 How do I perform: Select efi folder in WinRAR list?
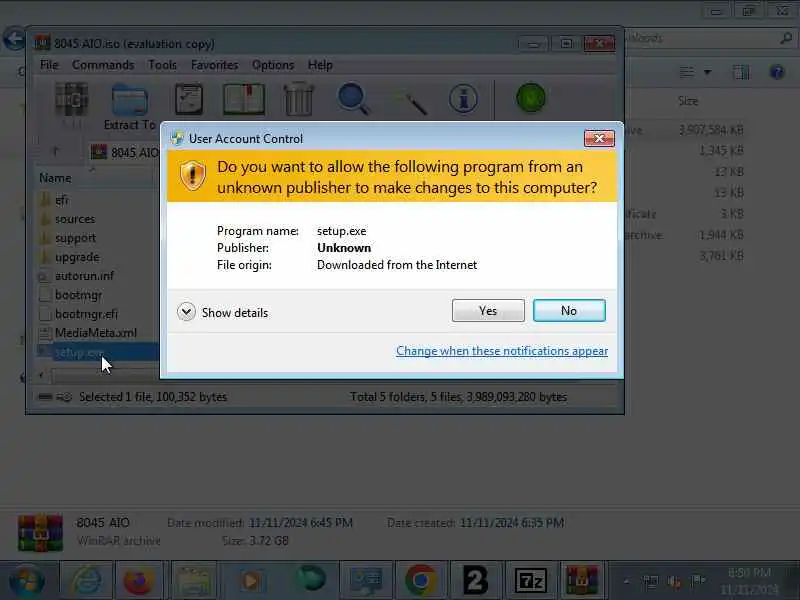[61, 199]
